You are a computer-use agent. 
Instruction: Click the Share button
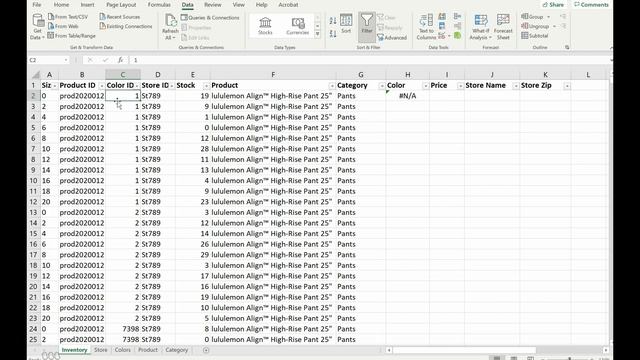(553, 5)
